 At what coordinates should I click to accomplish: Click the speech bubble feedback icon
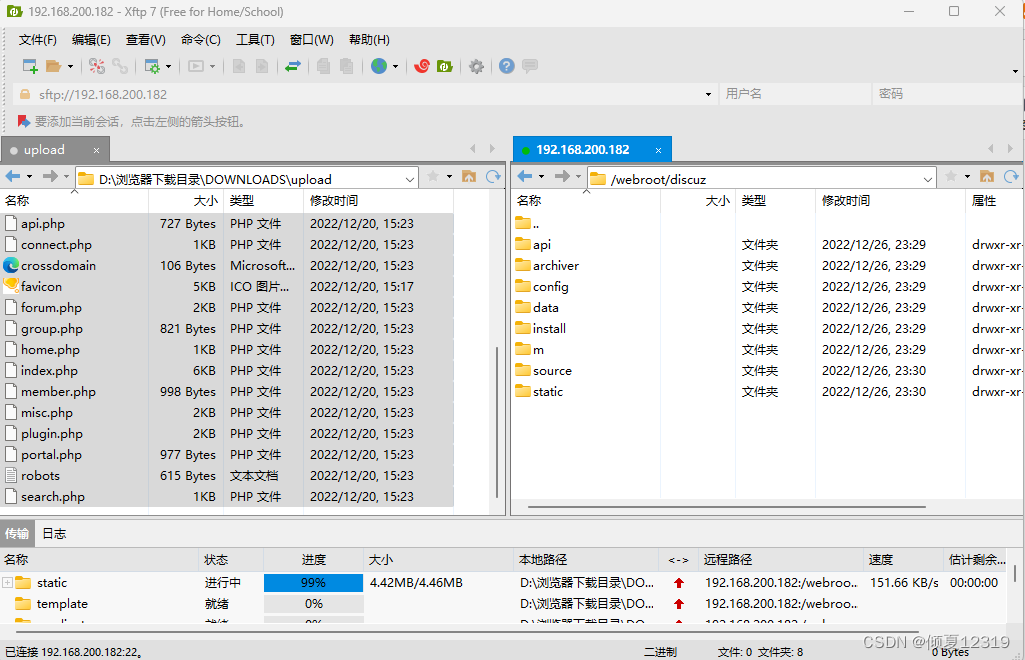click(530, 66)
